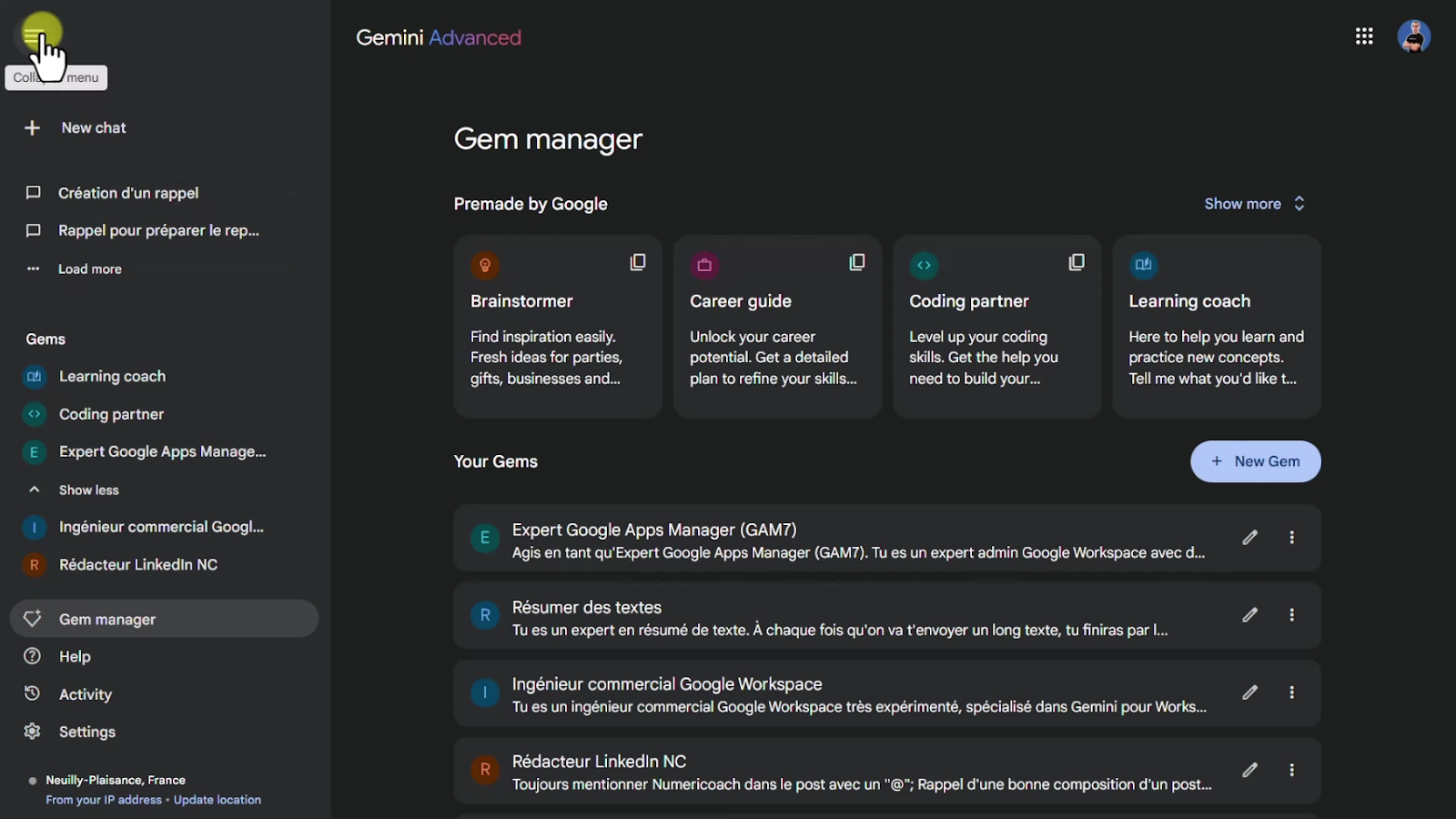The width and height of the screenshot is (1456, 819).
Task: Click the lightbulb icon on the Brainstormer card
Action: (485, 265)
